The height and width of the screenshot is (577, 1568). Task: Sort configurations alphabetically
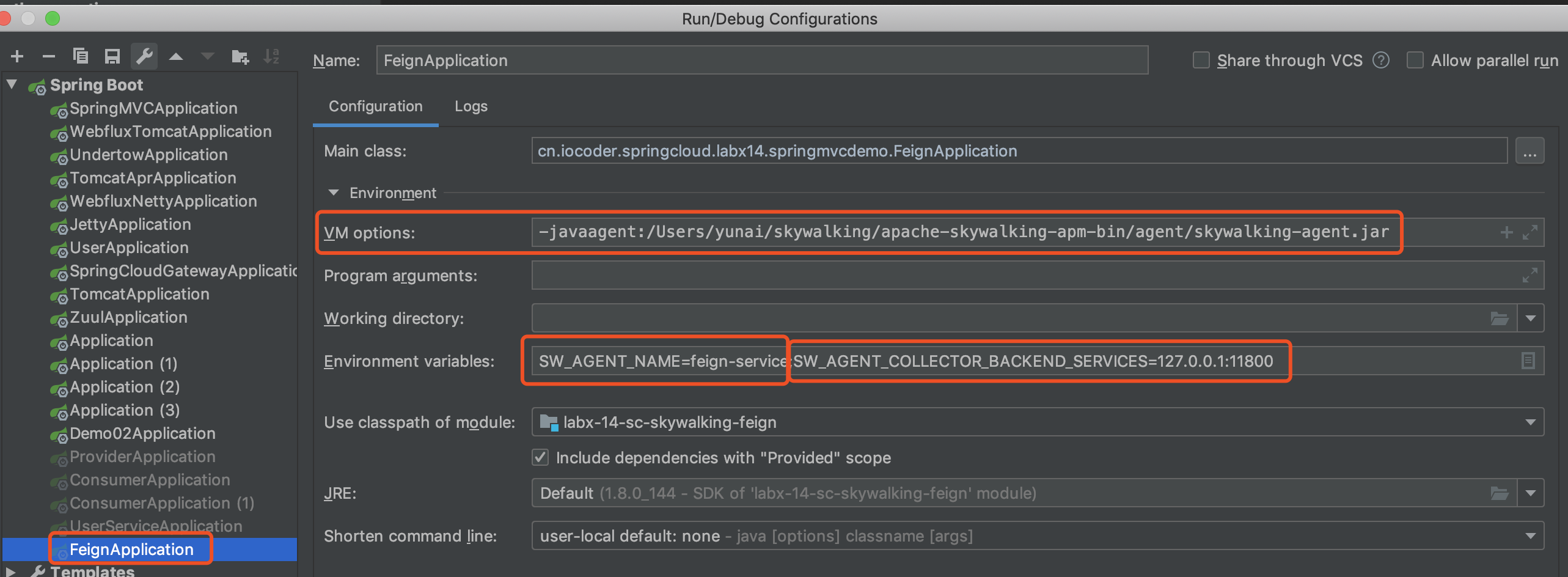[x=271, y=57]
